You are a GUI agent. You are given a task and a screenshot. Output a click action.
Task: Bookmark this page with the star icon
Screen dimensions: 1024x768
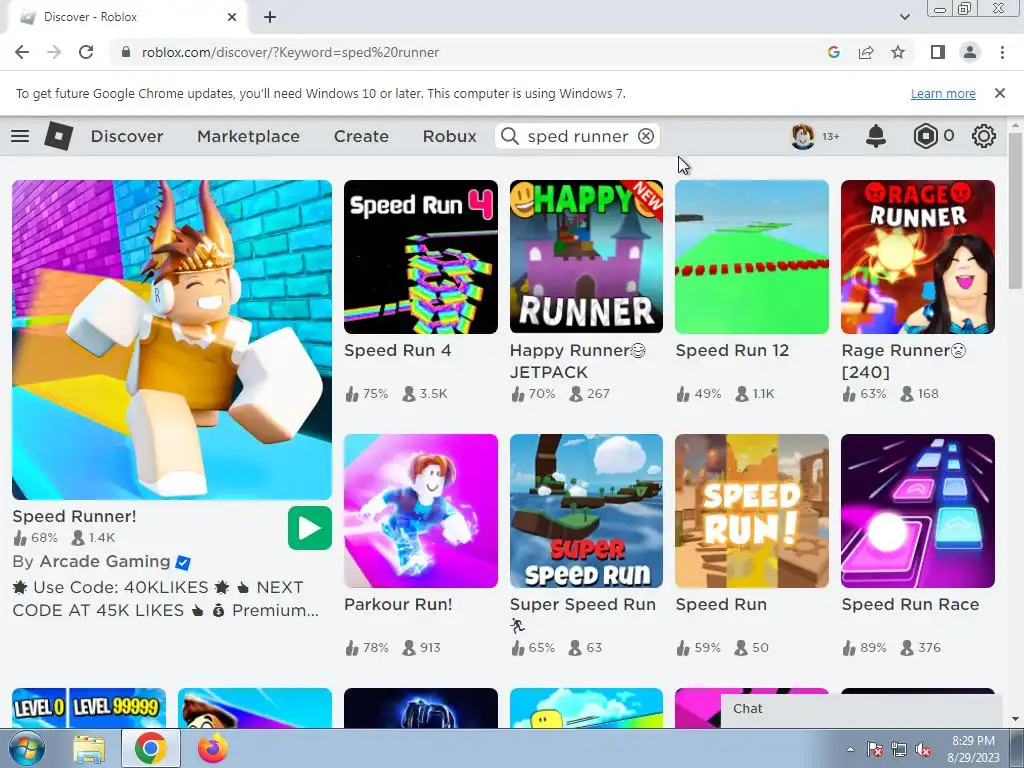[898, 52]
